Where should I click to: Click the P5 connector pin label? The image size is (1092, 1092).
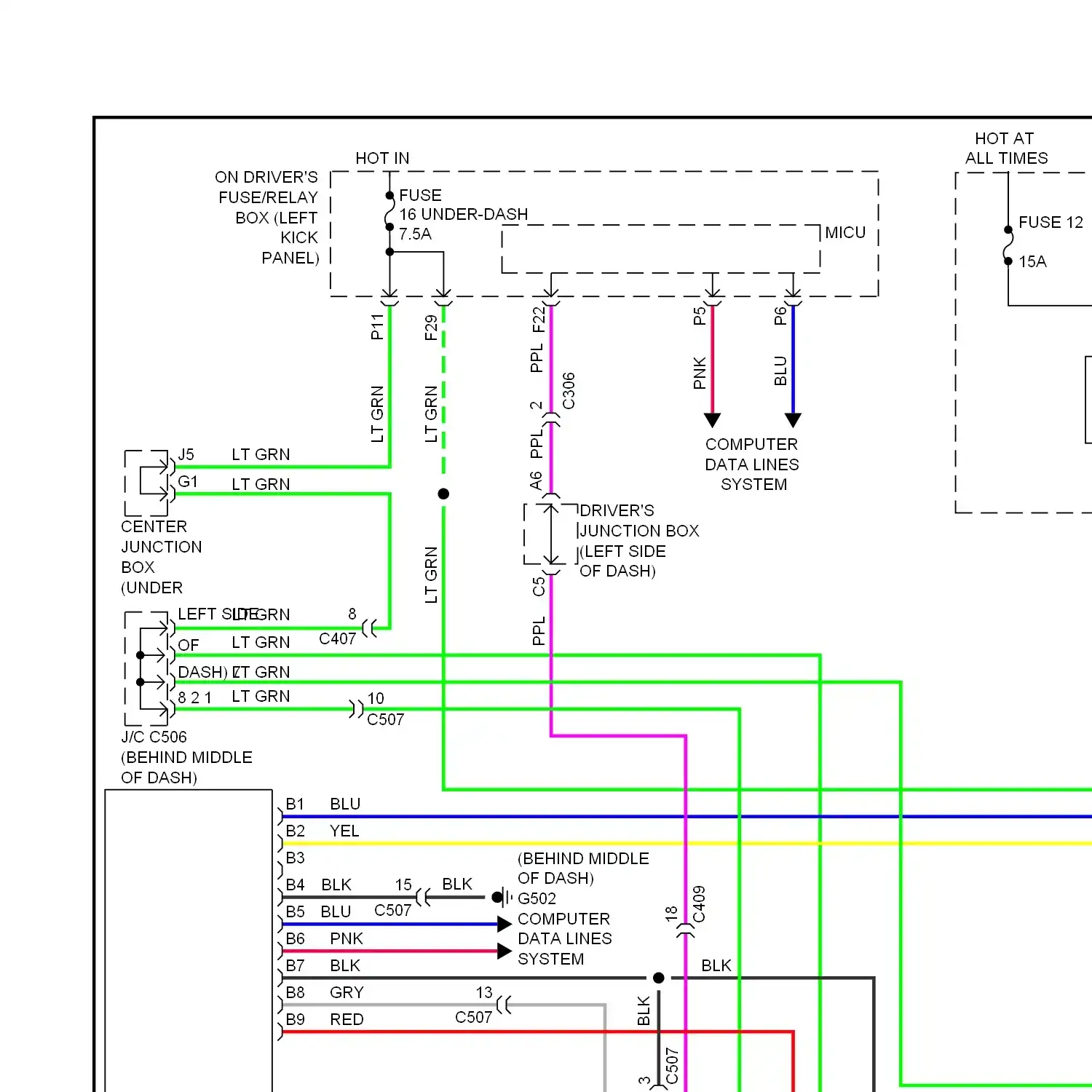coord(699,316)
